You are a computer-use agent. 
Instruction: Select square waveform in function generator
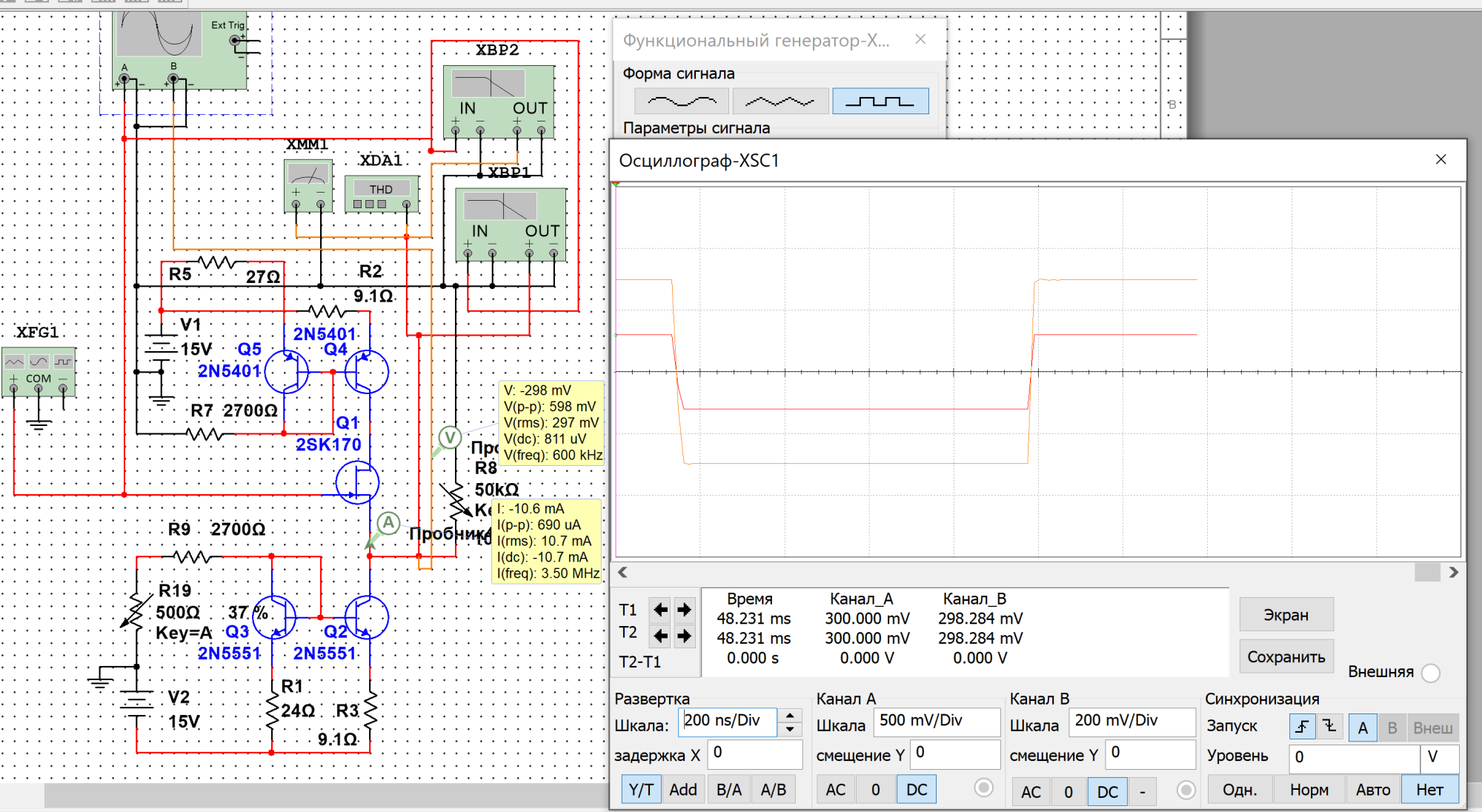880,101
